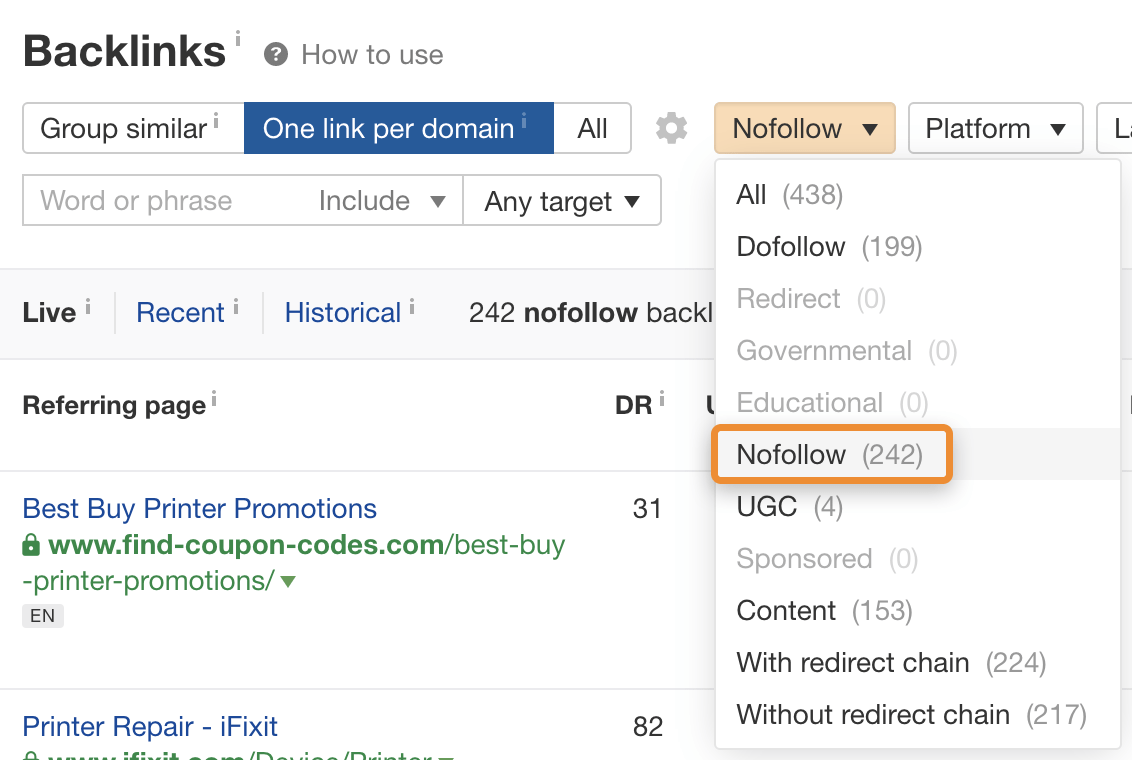Click the EN language badge
The height and width of the screenshot is (760, 1132).
click(x=42, y=616)
